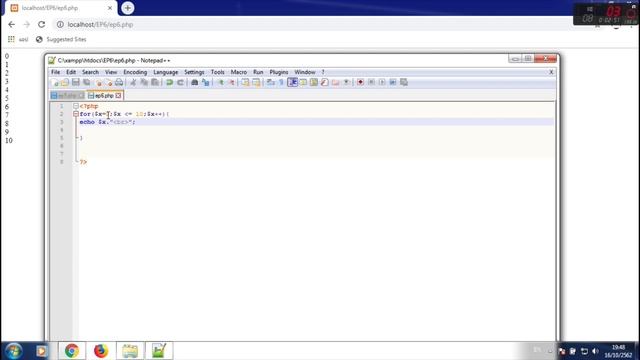Click the Firefox icon in the taskbar
640x360 pixels.
[101, 351]
